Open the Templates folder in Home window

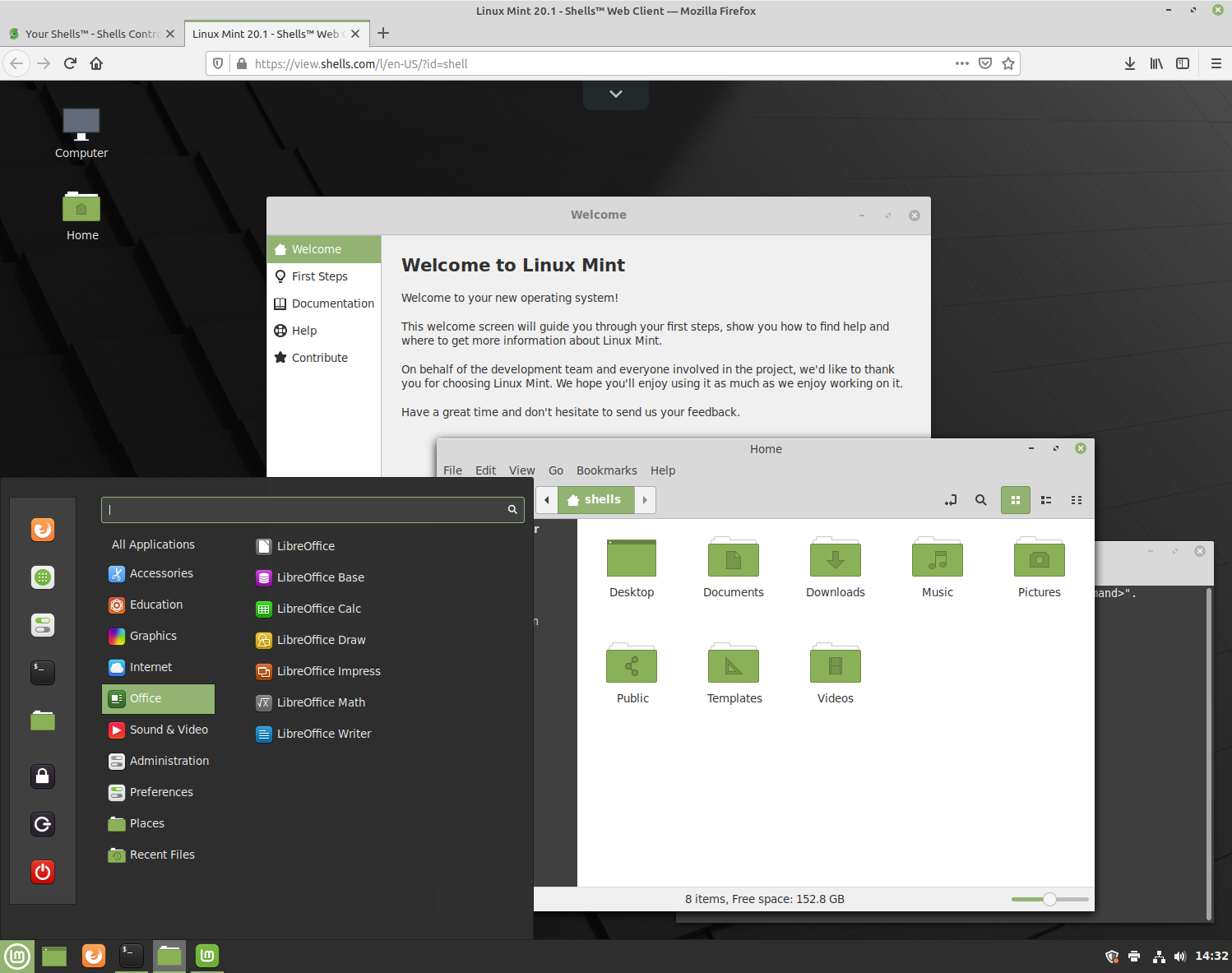tap(734, 674)
